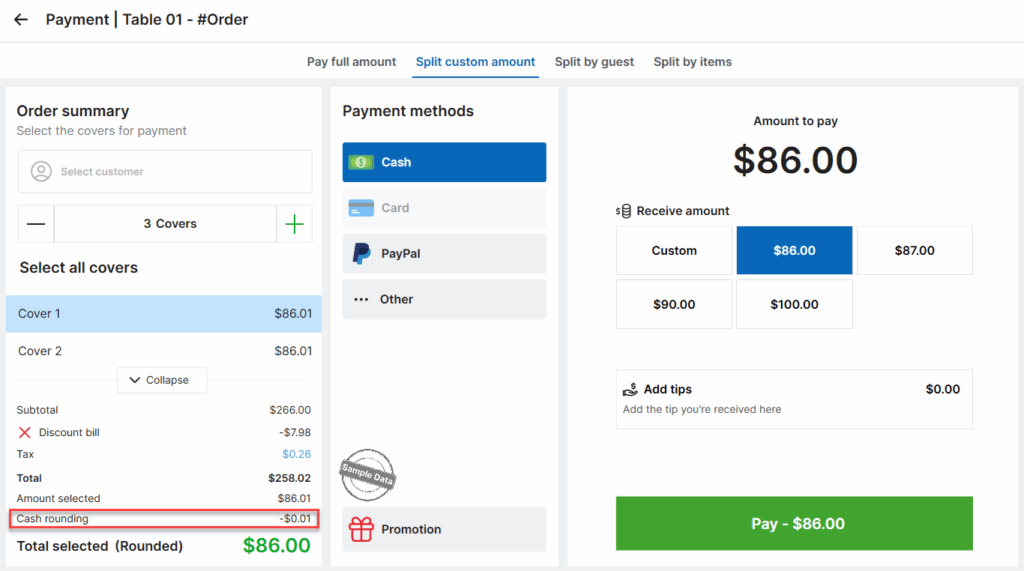Remove discount bill with red X
The width and height of the screenshot is (1024, 571).
tap(25, 432)
